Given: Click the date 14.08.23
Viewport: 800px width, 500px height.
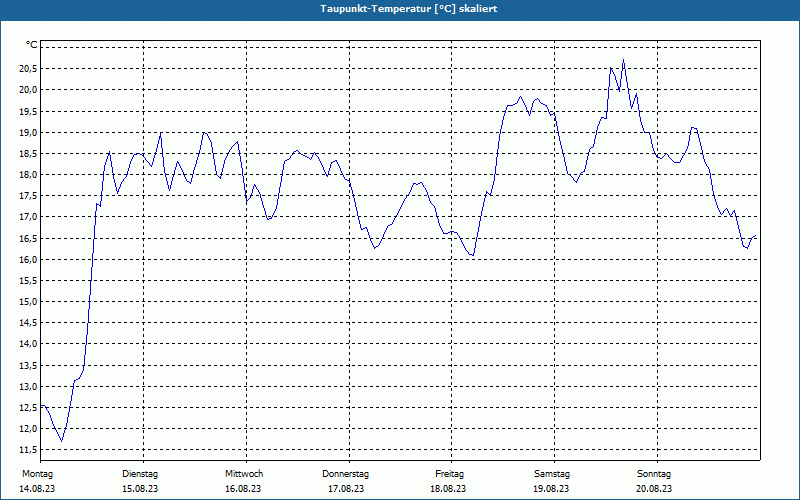Looking at the screenshot, I should click(37, 489).
